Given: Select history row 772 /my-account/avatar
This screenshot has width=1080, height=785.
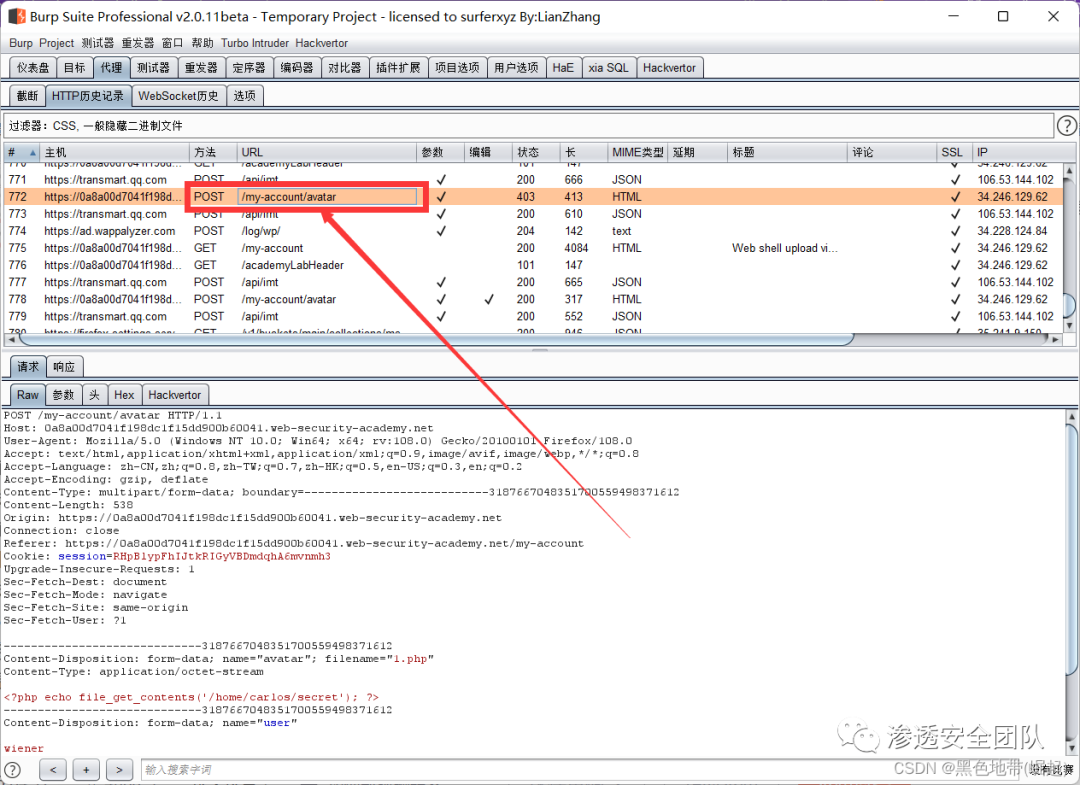Looking at the screenshot, I should (533, 197).
